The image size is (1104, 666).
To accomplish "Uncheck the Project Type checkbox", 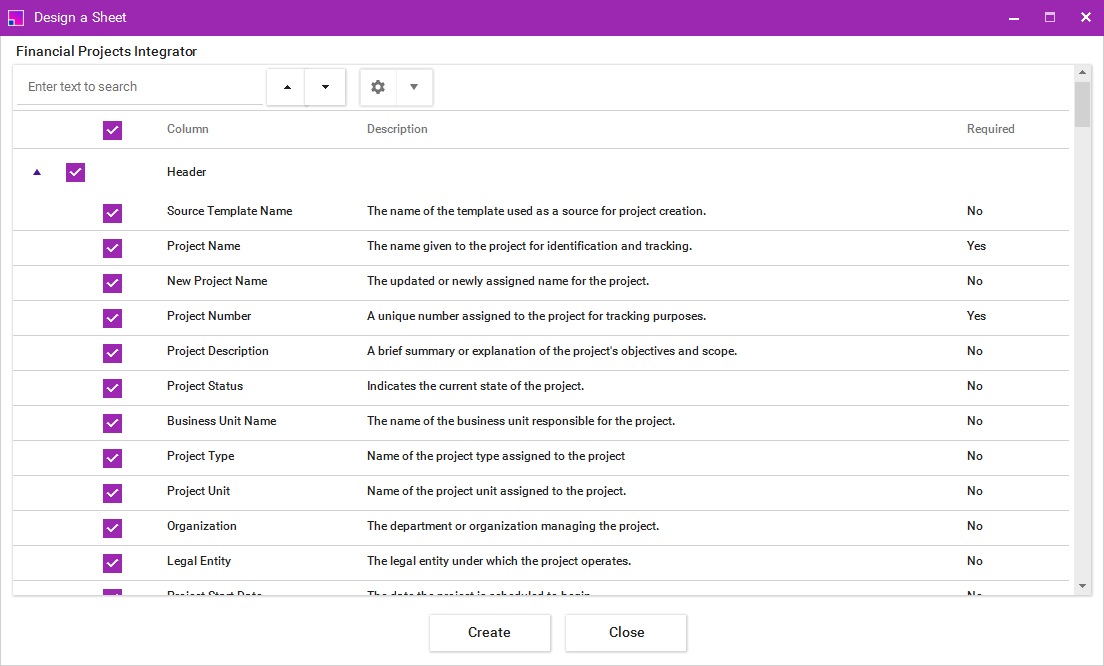I will (x=113, y=458).
